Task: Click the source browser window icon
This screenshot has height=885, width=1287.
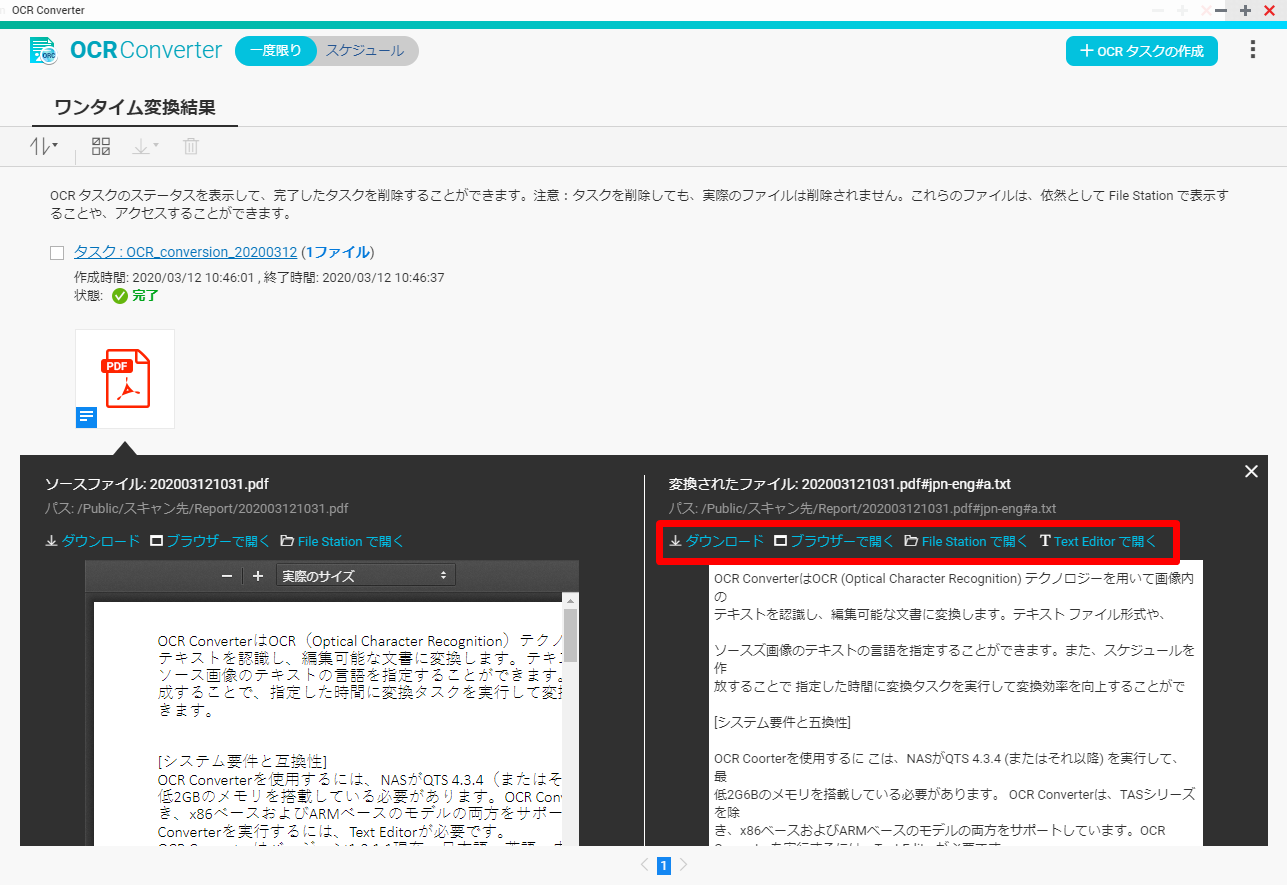Action: pos(156,541)
